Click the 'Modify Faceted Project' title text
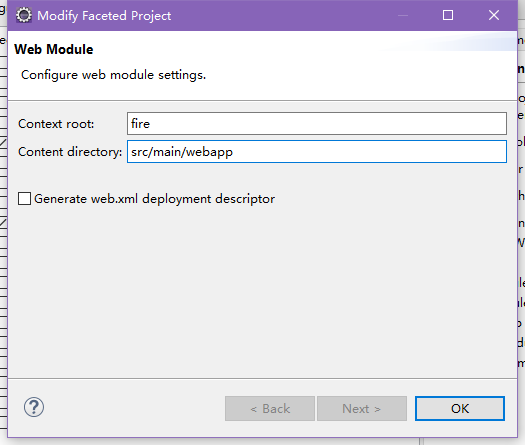The width and height of the screenshot is (525, 445). coord(104,16)
